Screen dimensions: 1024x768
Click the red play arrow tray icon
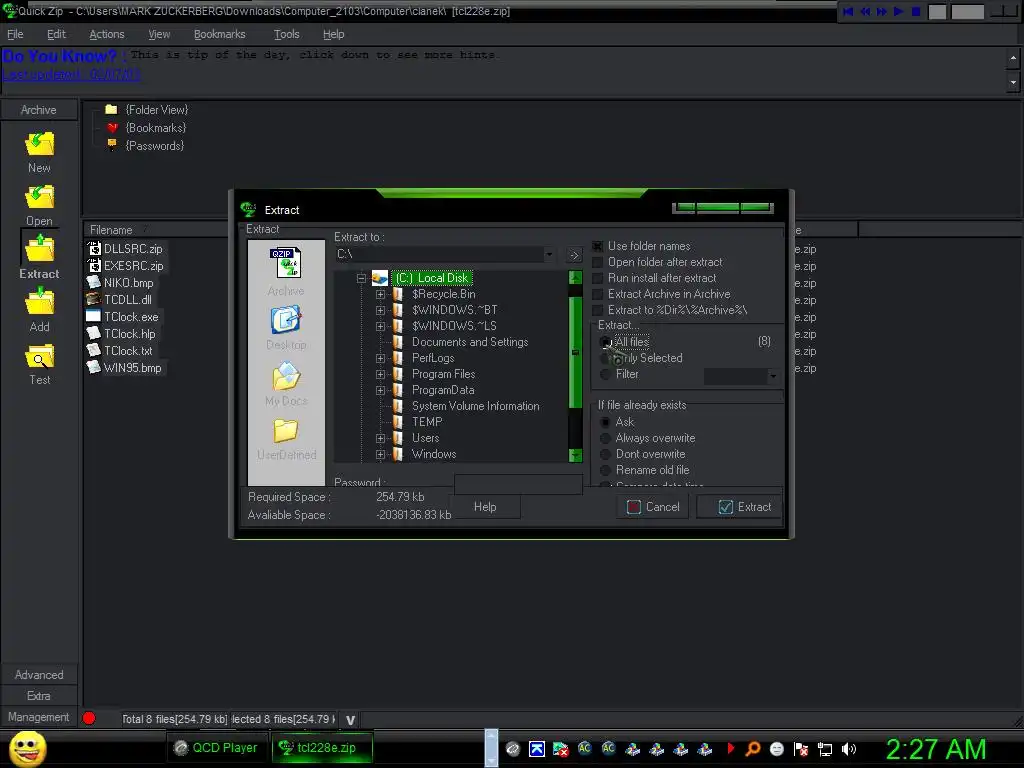point(730,748)
